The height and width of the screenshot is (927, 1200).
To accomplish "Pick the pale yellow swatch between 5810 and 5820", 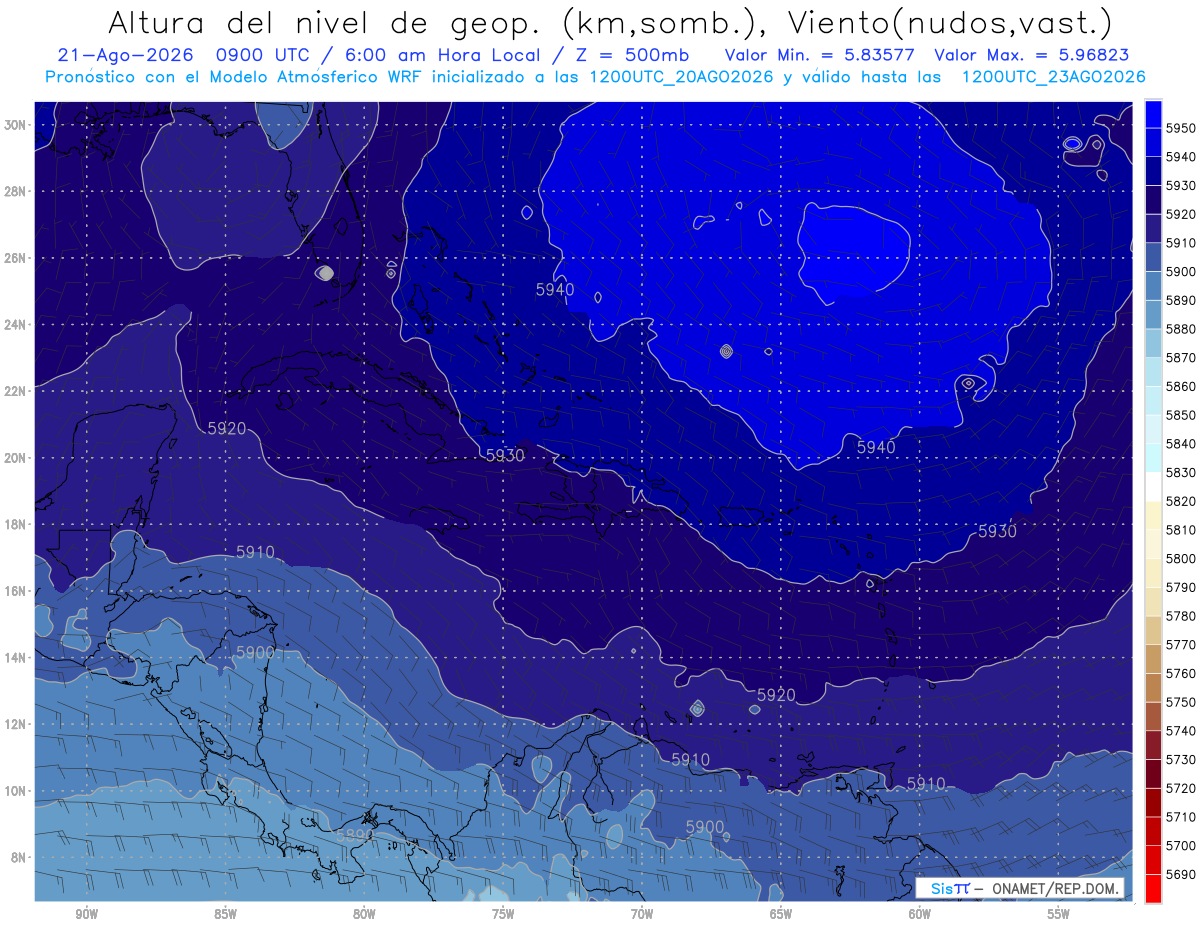I will (x=1152, y=516).
